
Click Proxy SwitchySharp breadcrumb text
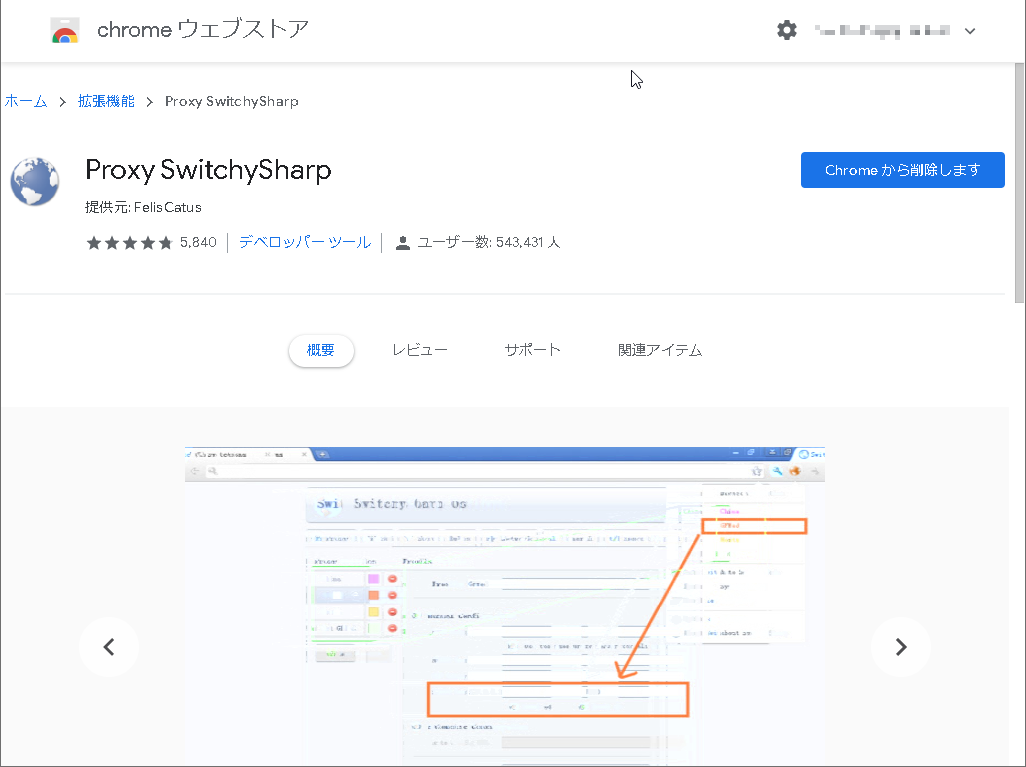tap(232, 101)
